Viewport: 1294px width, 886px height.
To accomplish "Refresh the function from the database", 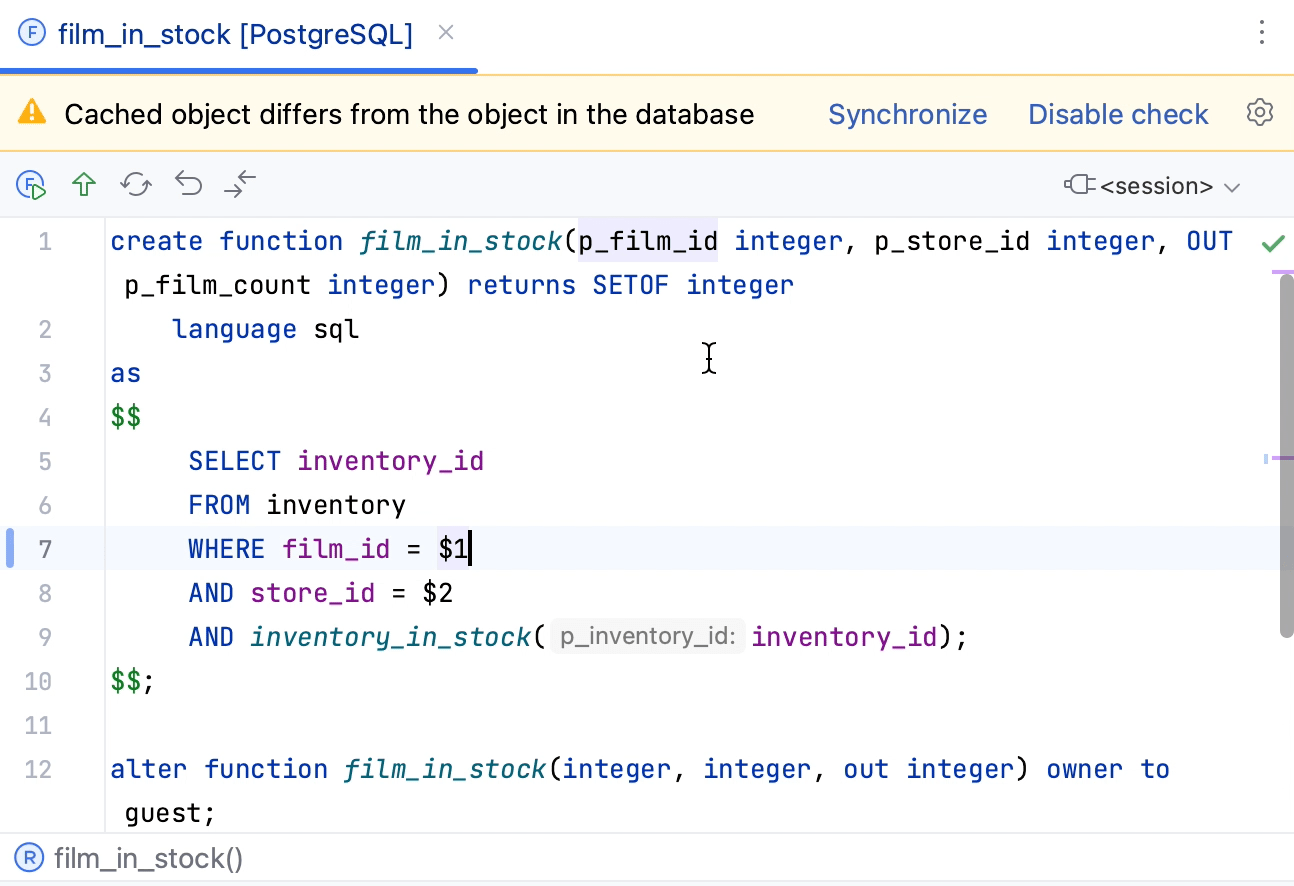I will point(136,185).
